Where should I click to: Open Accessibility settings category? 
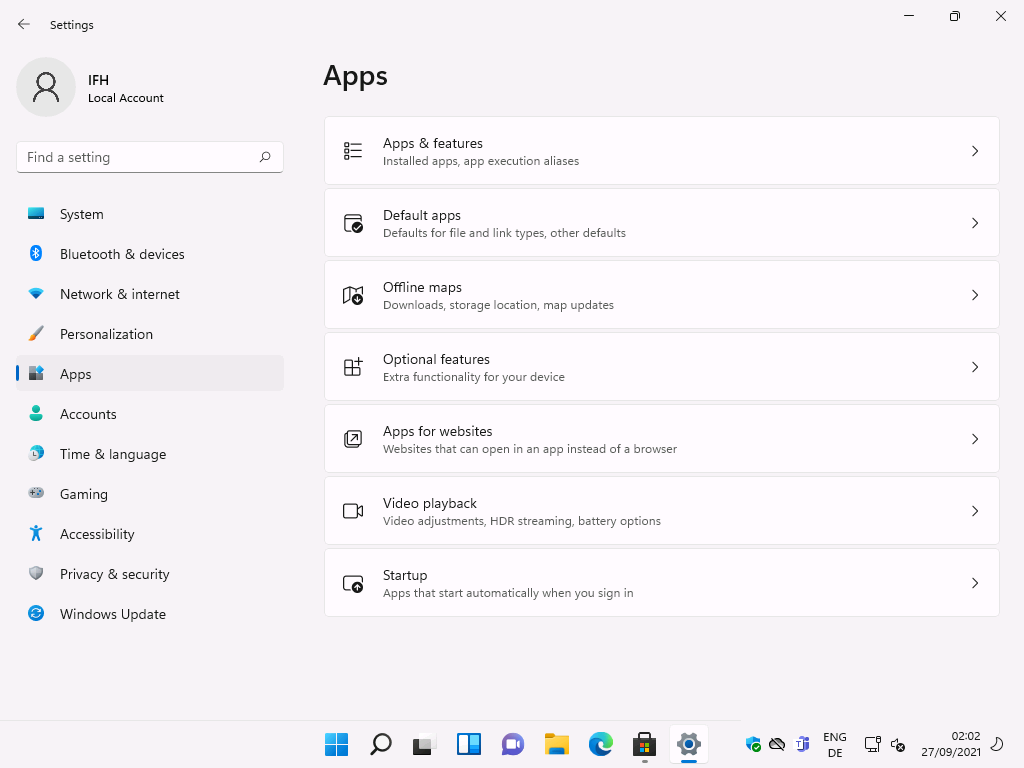(x=150, y=534)
